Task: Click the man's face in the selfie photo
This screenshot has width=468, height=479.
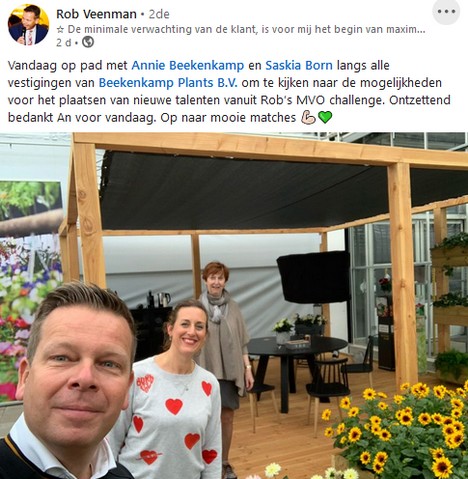Action: (75, 370)
